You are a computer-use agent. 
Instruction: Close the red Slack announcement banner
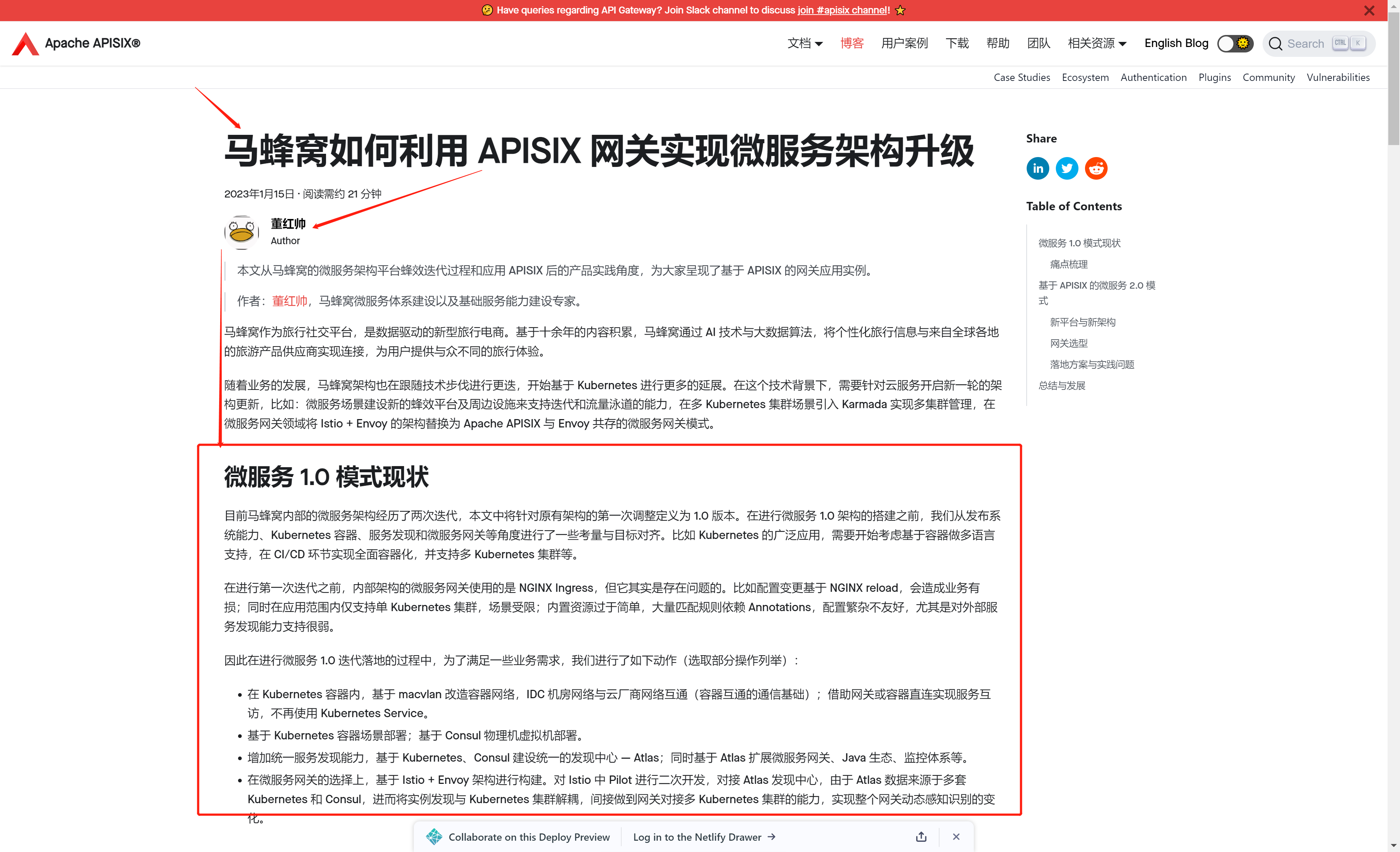point(1369,10)
